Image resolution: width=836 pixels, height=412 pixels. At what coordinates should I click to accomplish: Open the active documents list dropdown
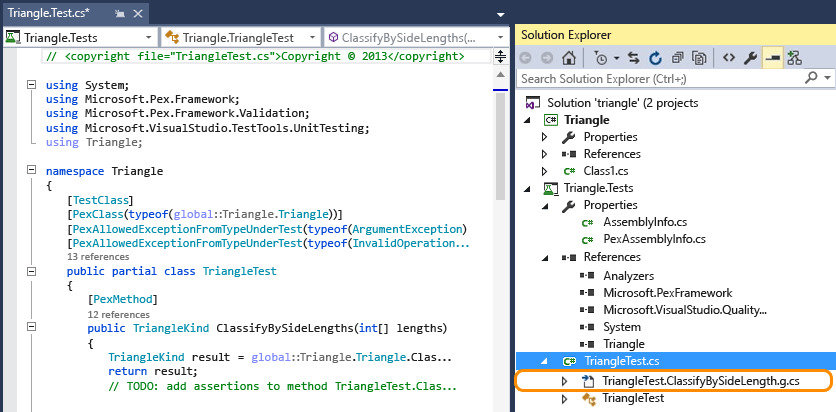(x=500, y=14)
